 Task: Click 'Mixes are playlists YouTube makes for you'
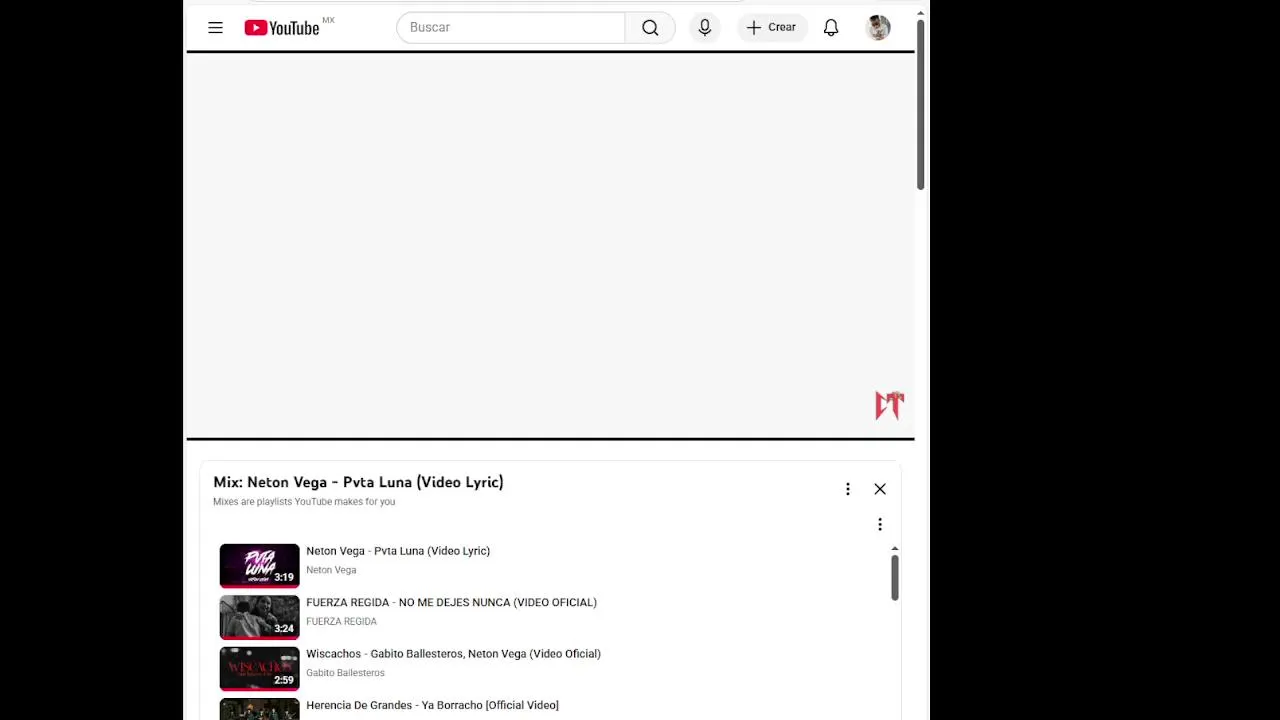304,502
